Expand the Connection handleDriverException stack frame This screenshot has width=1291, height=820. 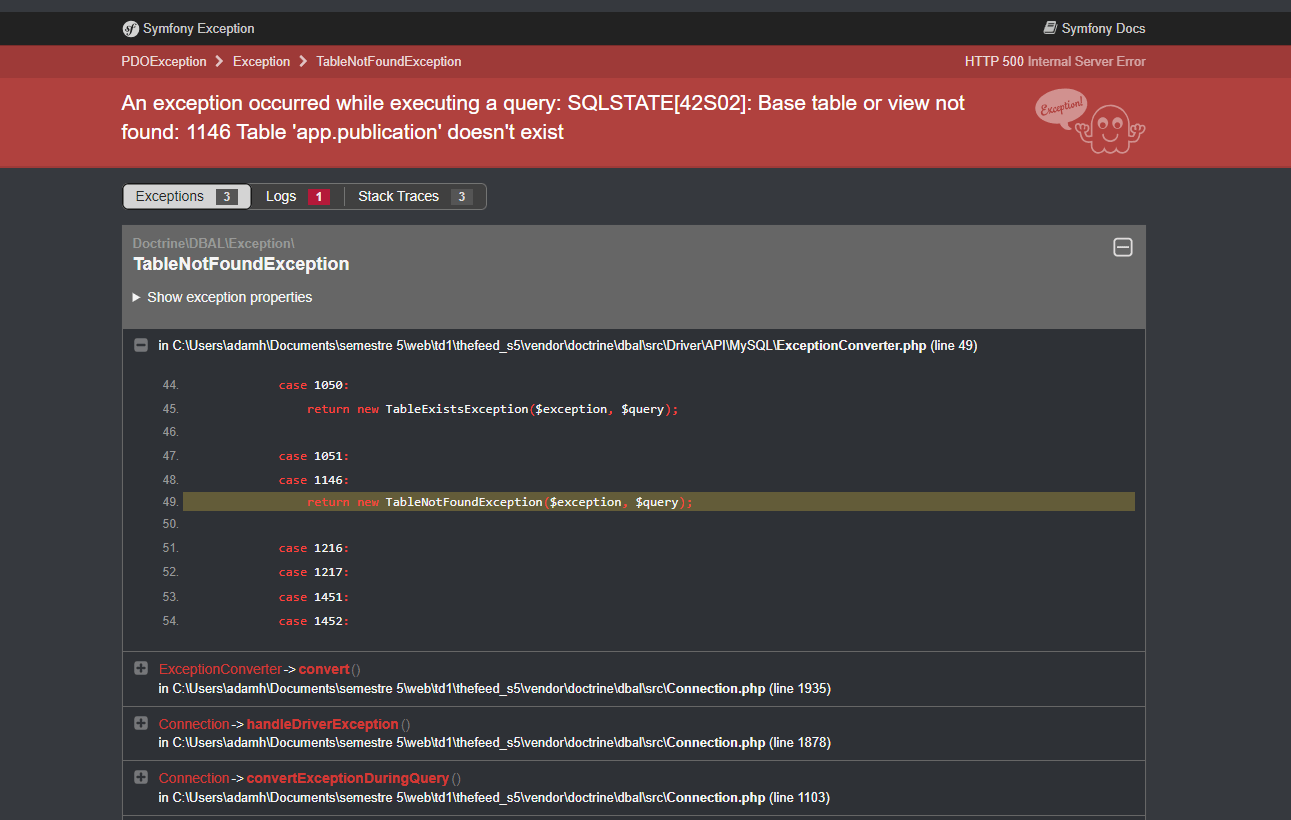point(140,722)
